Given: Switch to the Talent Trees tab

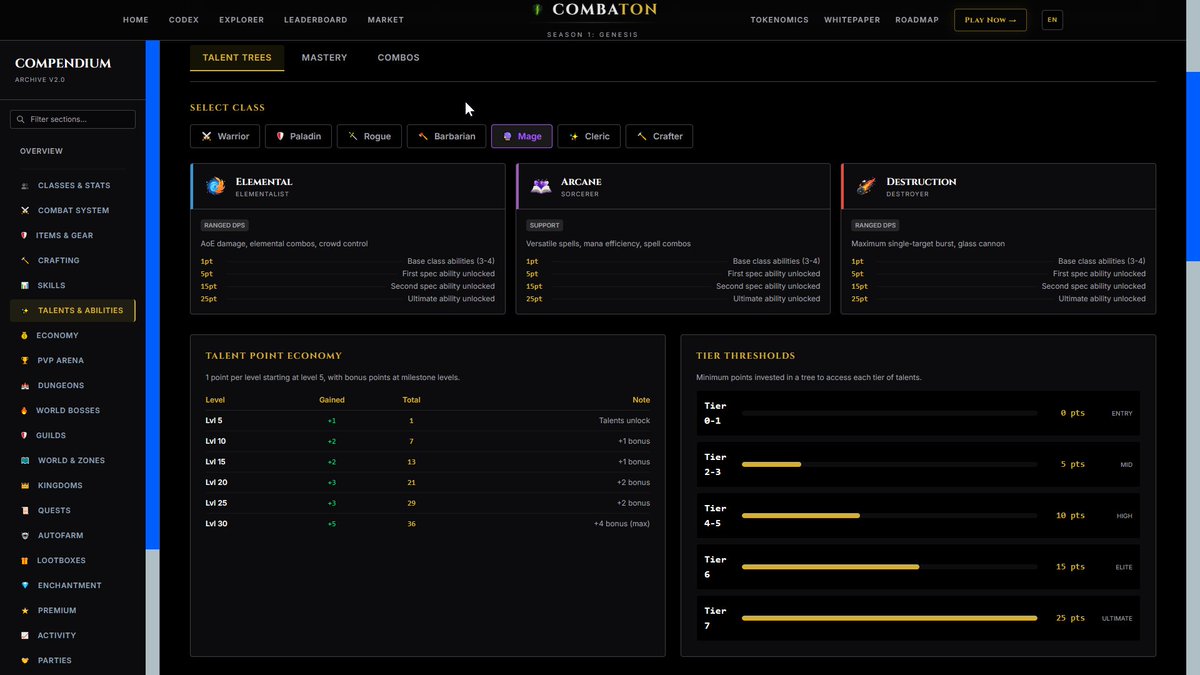Looking at the screenshot, I should [237, 58].
